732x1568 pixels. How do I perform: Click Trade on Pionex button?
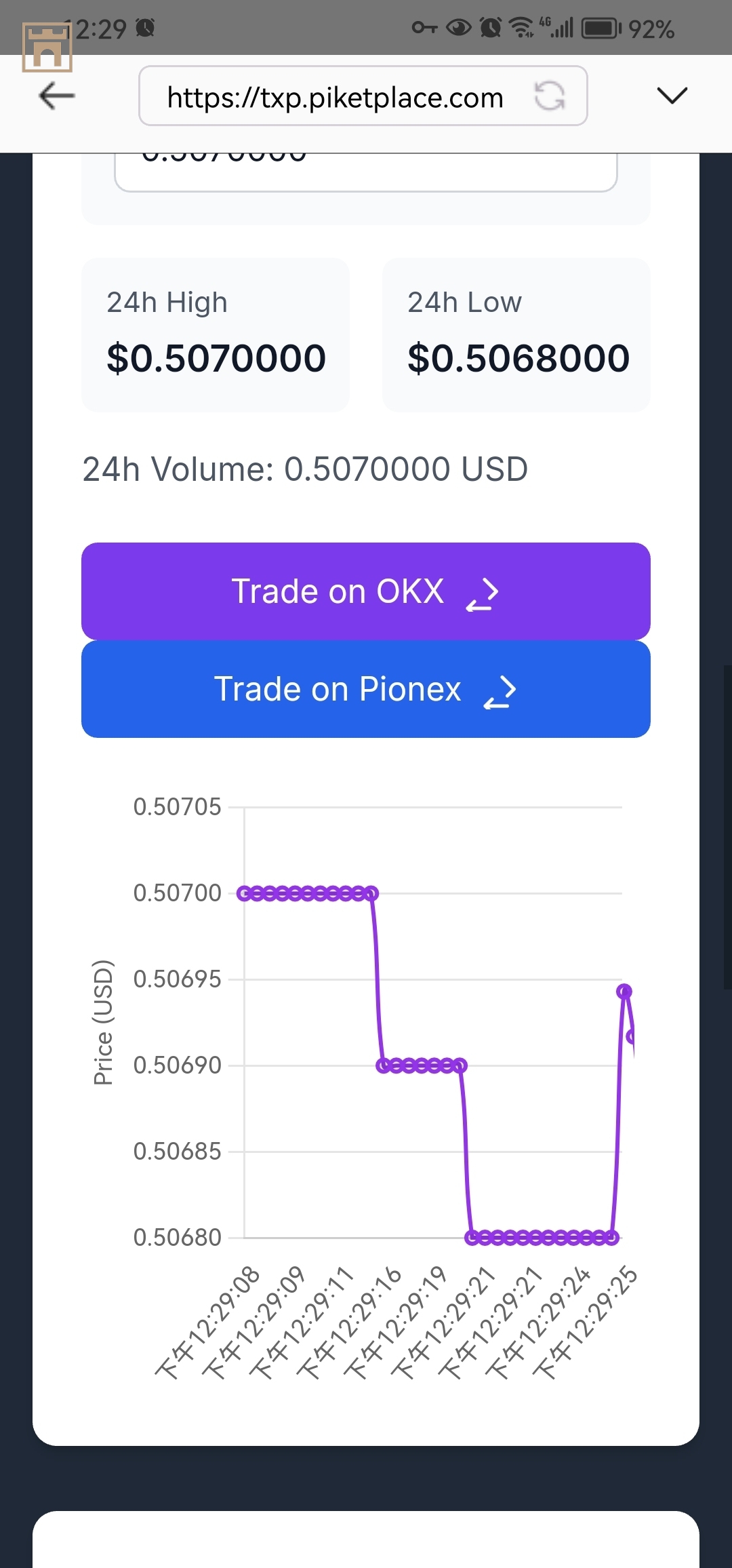pos(366,689)
